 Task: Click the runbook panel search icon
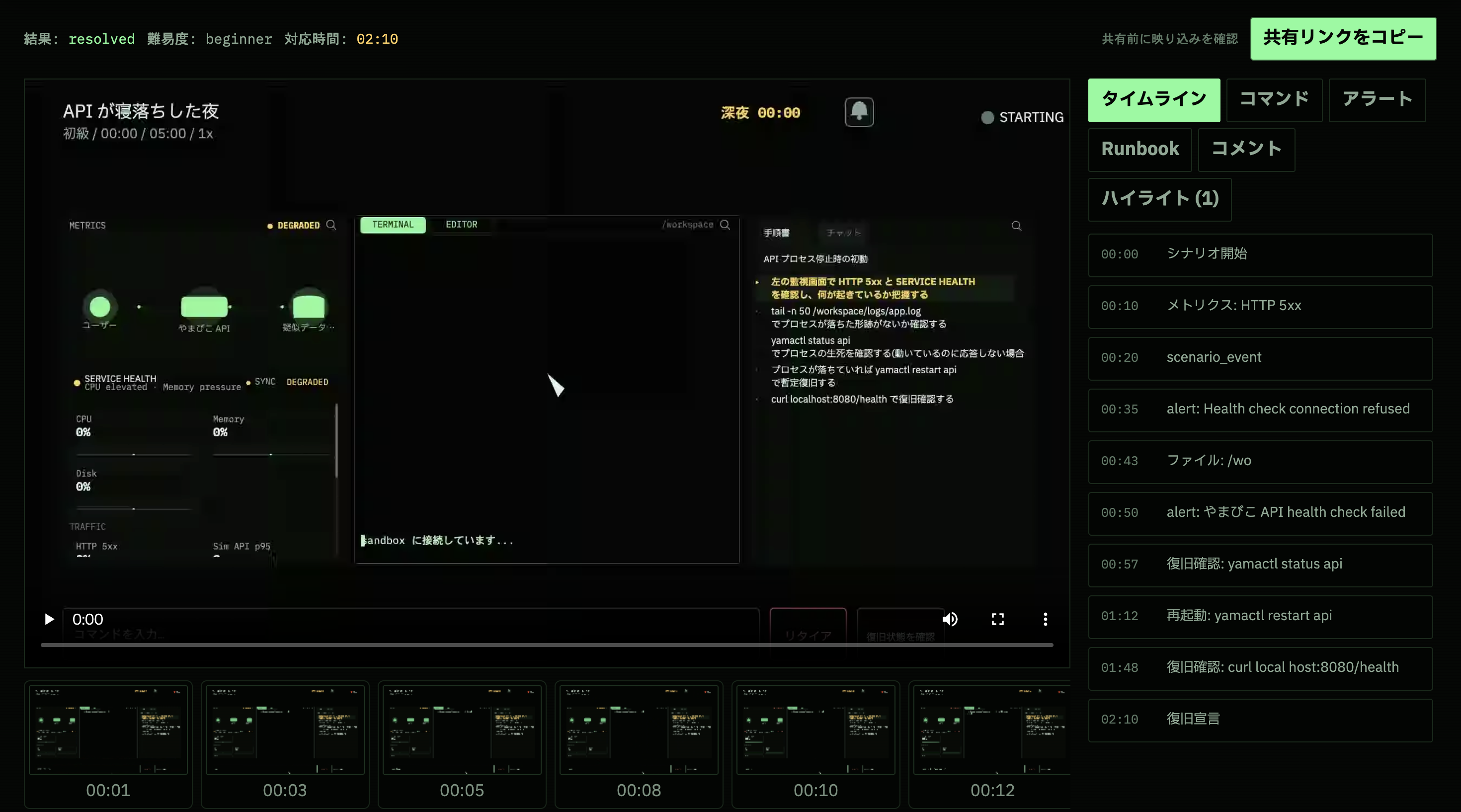pyautogui.click(x=1016, y=226)
